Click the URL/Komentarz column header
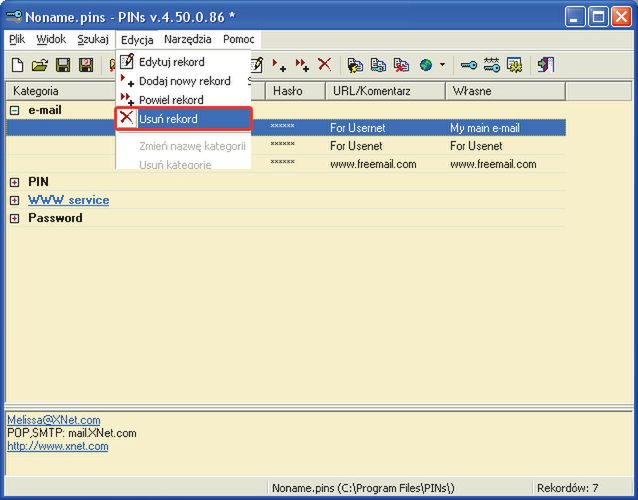This screenshot has width=638, height=500. [x=385, y=91]
